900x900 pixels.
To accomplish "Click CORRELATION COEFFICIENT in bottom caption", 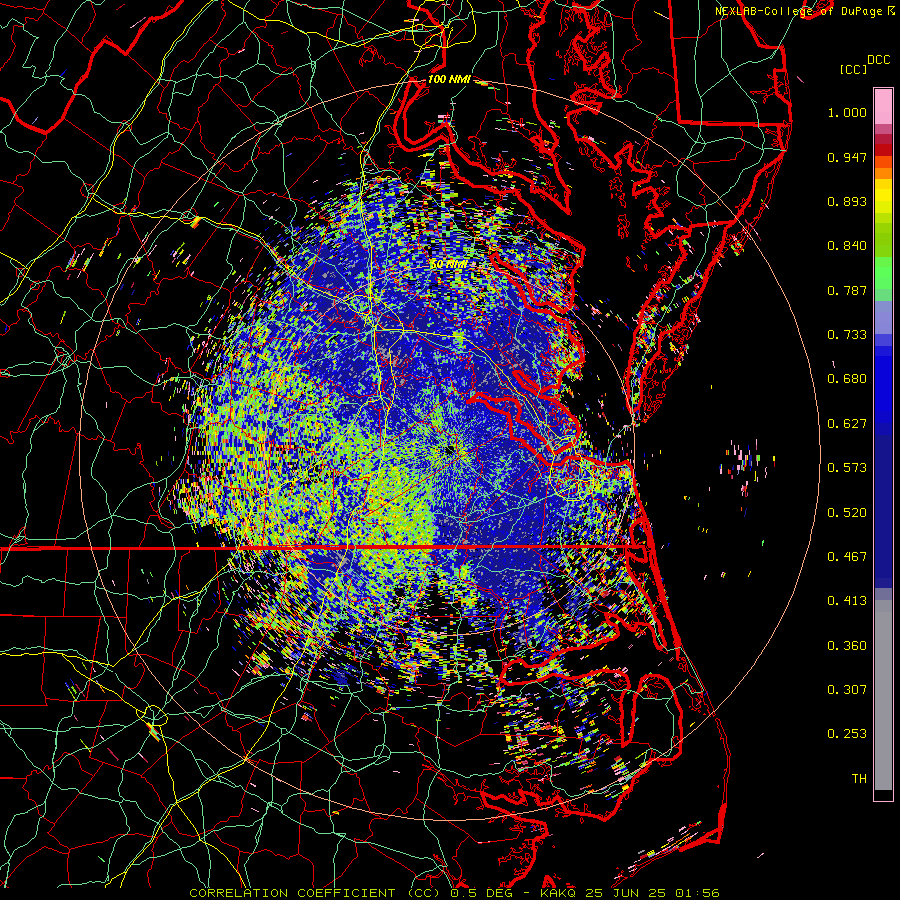I will click(292, 893).
